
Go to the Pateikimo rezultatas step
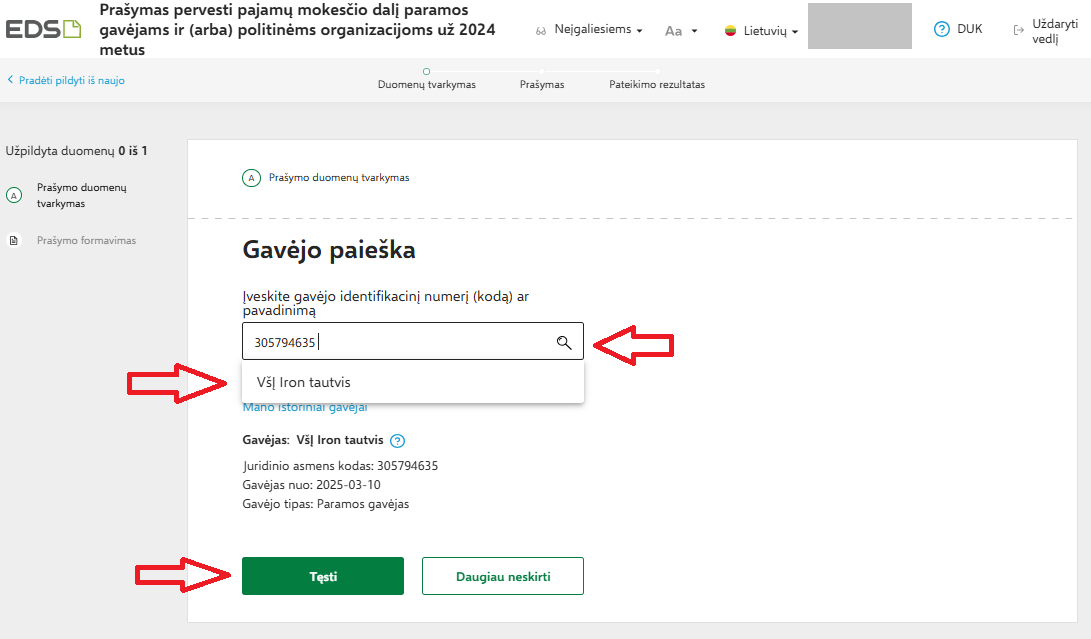tap(657, 84)
